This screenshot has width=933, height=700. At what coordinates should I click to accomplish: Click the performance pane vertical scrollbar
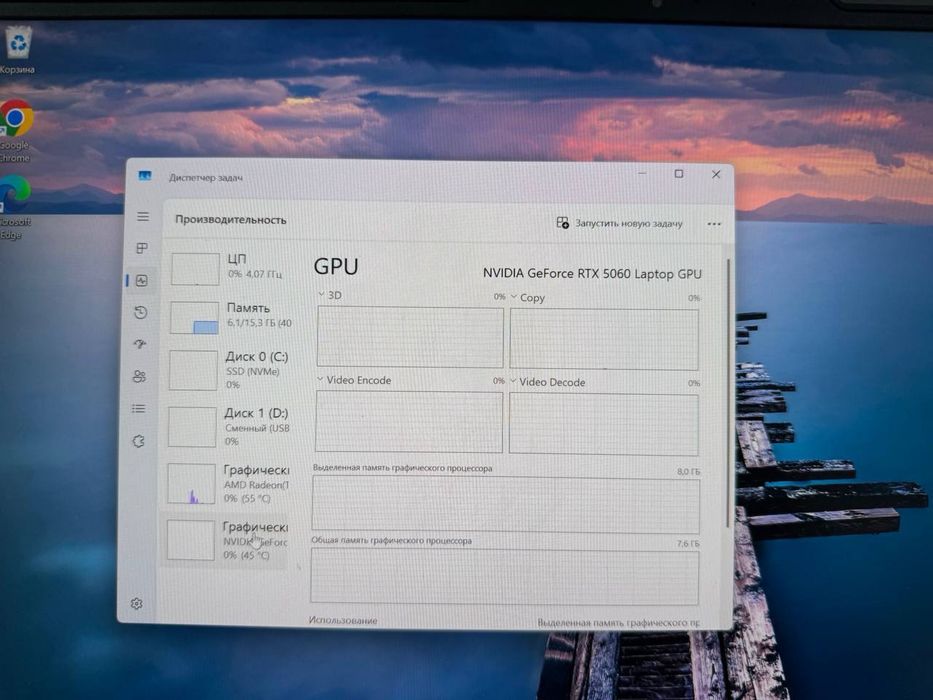coord(728,393)
